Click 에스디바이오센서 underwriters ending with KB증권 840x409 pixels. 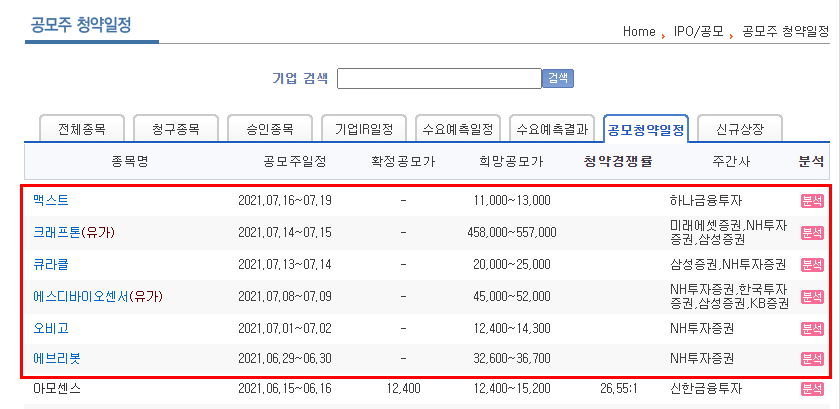[729, 296]
